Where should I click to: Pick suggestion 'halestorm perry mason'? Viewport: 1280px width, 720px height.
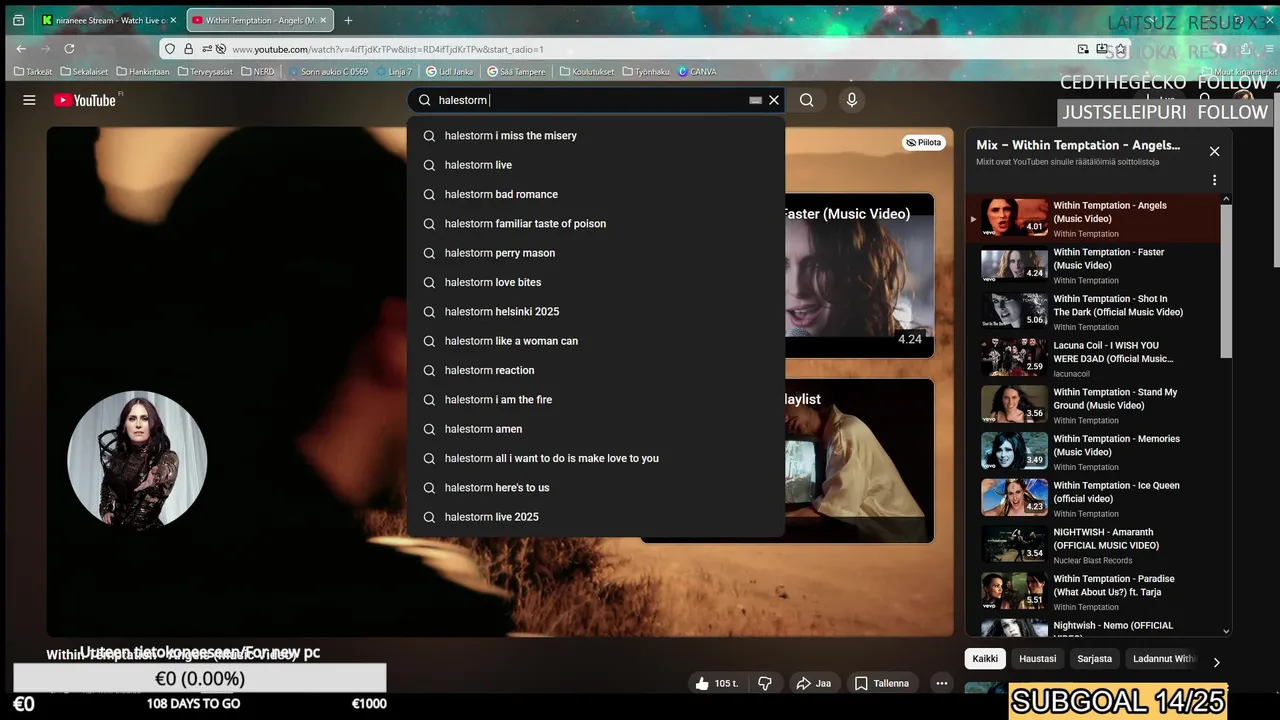pos(596,253)
